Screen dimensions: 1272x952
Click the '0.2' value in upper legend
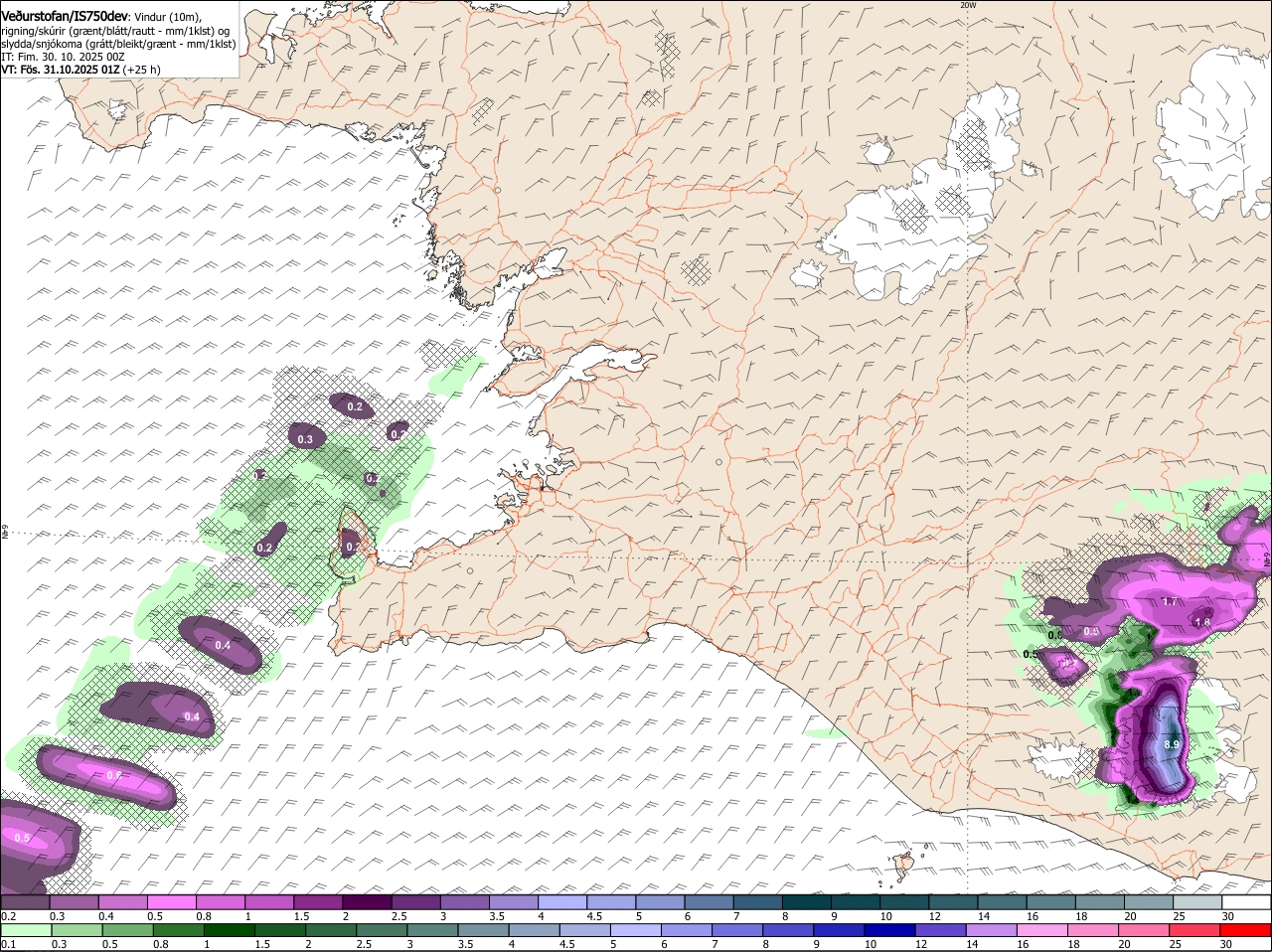pos(7,916)
